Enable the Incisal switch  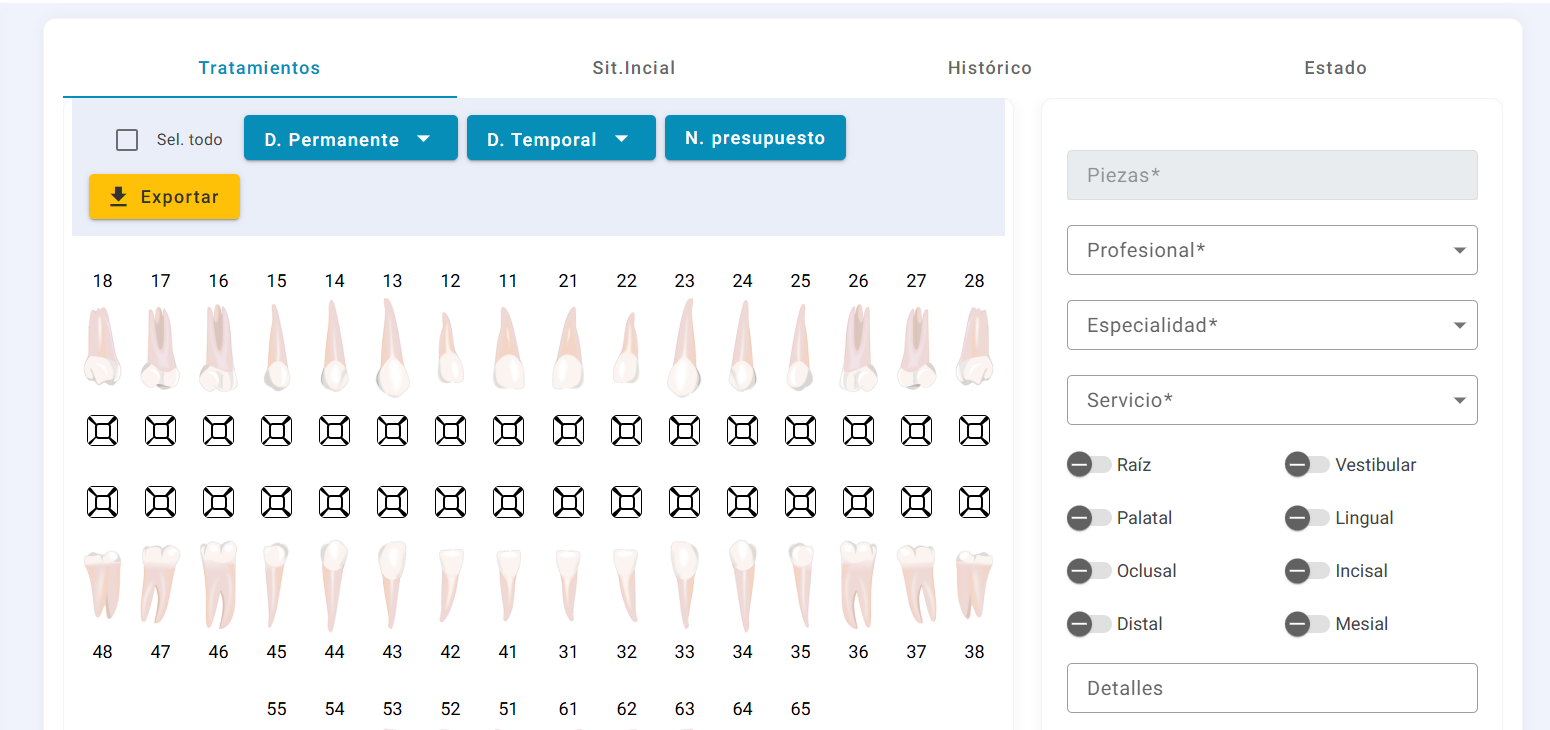[x=1307, y=571]
